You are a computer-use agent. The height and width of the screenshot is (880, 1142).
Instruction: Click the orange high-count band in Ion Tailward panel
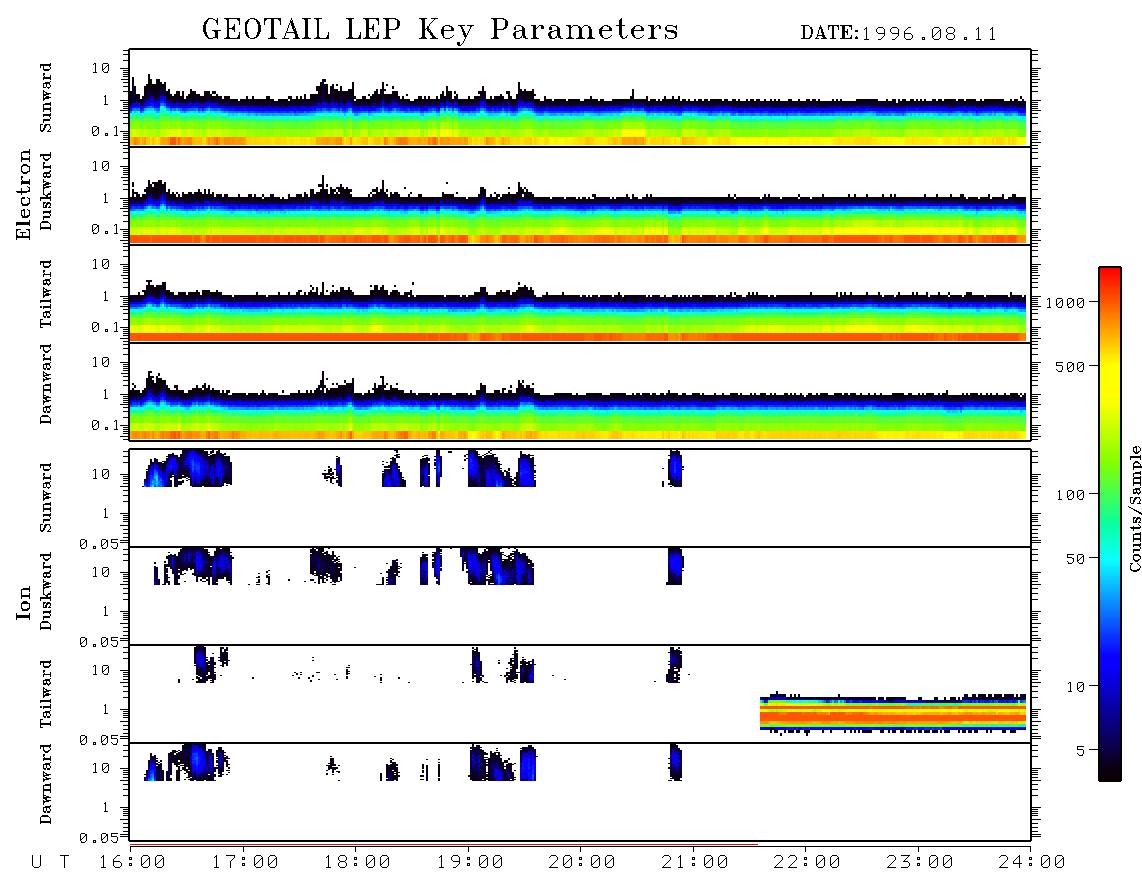coord(893,717)
